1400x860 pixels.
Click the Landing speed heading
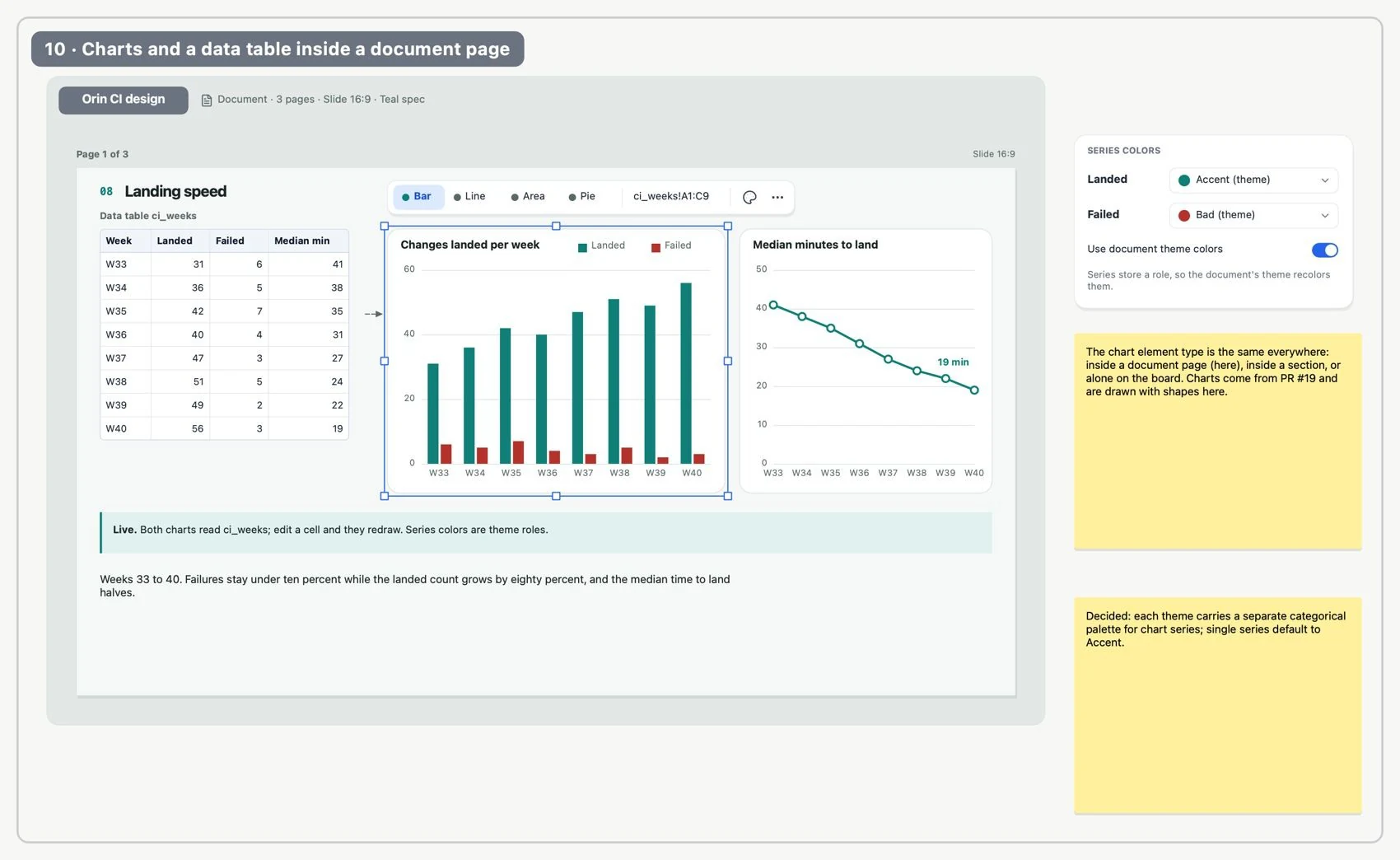click(x=175, y=192)
